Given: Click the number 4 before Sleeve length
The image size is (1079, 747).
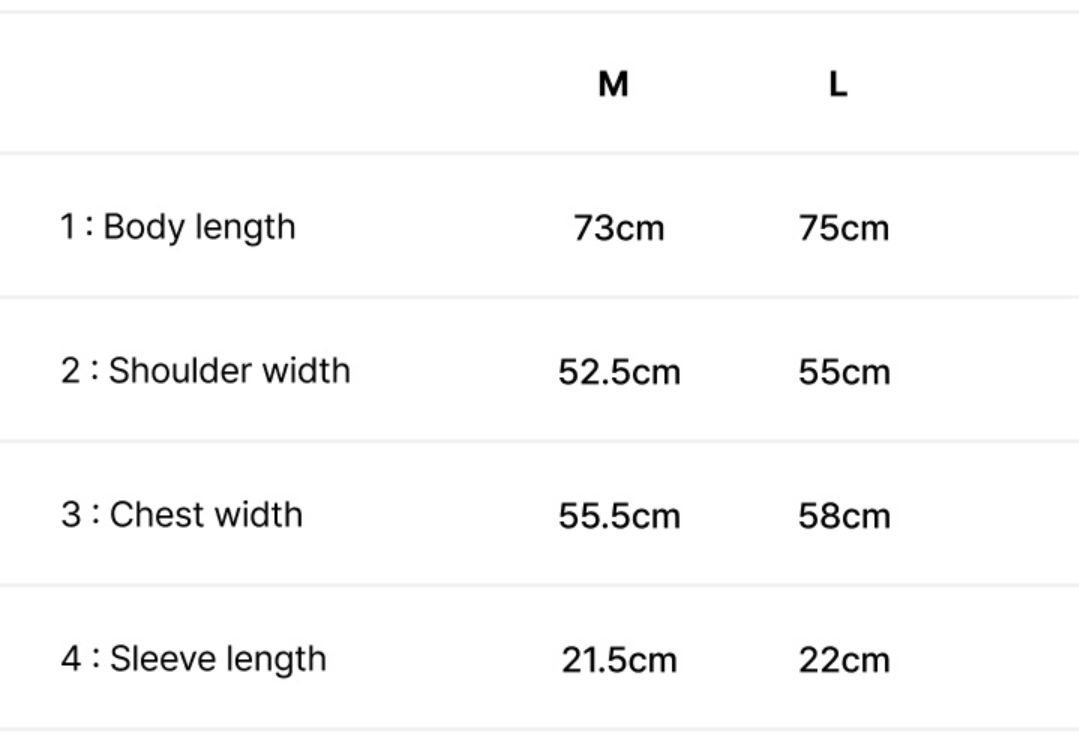Looking at the screenshot, I should tap(70, 659).
